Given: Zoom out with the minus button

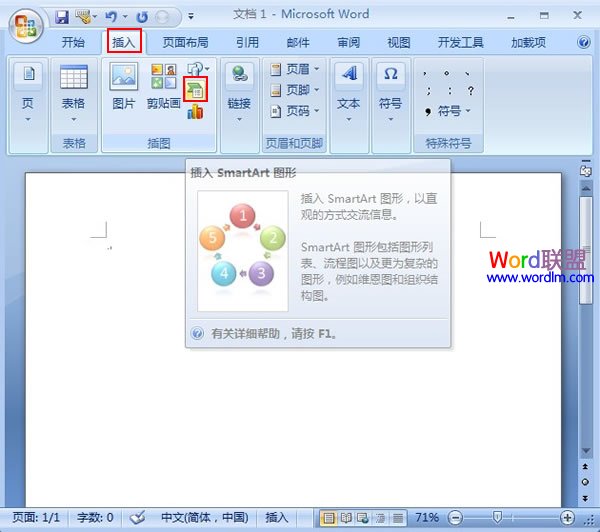Looking at the screenshot, I should click(455, 518).
